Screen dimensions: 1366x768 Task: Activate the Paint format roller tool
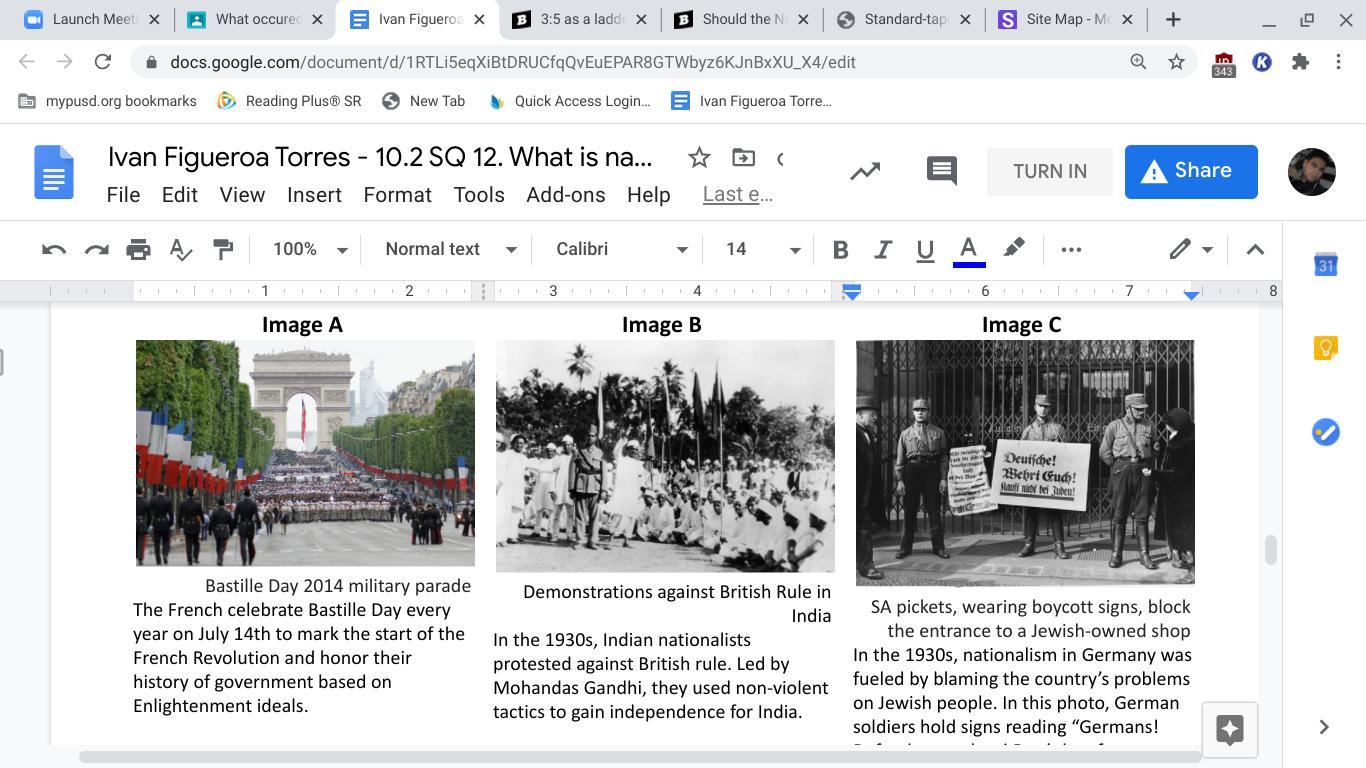pyautogui.click(x=223, y=249)
